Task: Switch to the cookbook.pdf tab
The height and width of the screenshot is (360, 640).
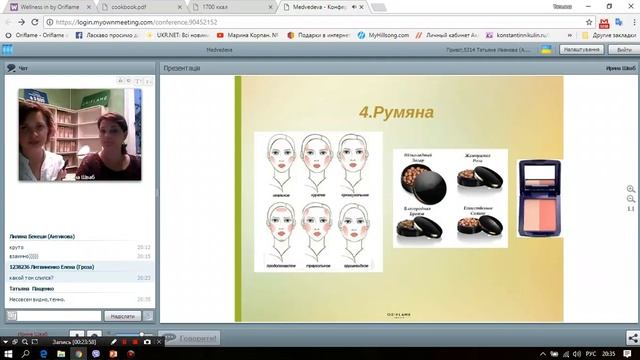Action: pyautogui.click(x=141, y=7)
